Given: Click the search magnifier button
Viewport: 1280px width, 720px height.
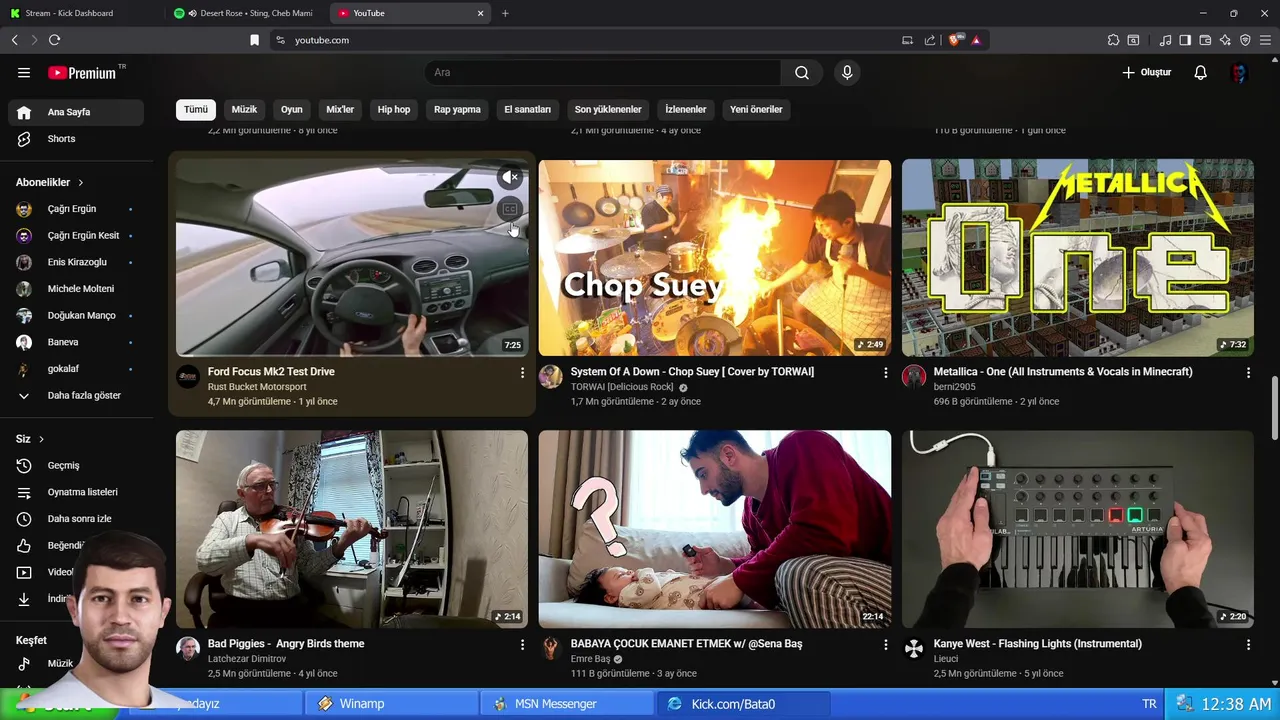Looking at the screenshot, I should tap(802, 73).
